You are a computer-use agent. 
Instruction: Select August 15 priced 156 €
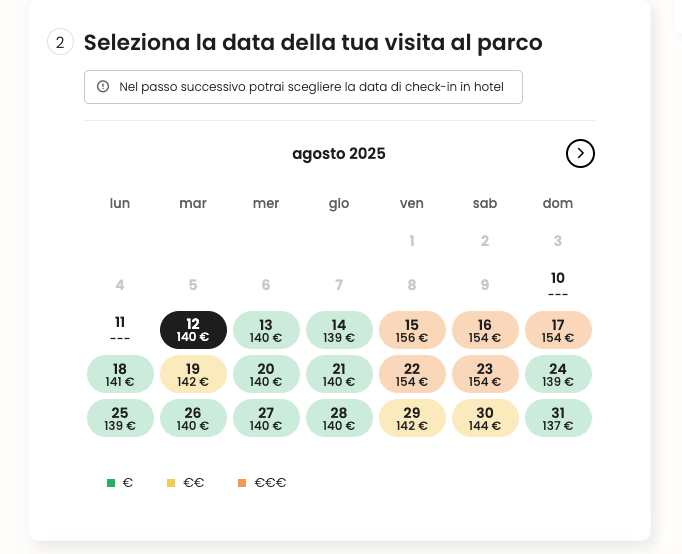click(412, 330)
